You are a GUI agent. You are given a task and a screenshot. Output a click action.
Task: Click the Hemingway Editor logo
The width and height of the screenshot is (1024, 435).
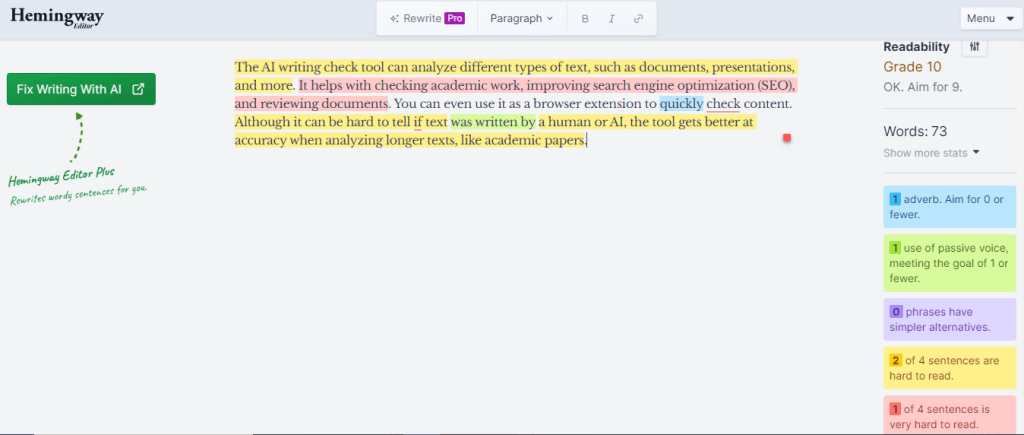pos(57,18)
